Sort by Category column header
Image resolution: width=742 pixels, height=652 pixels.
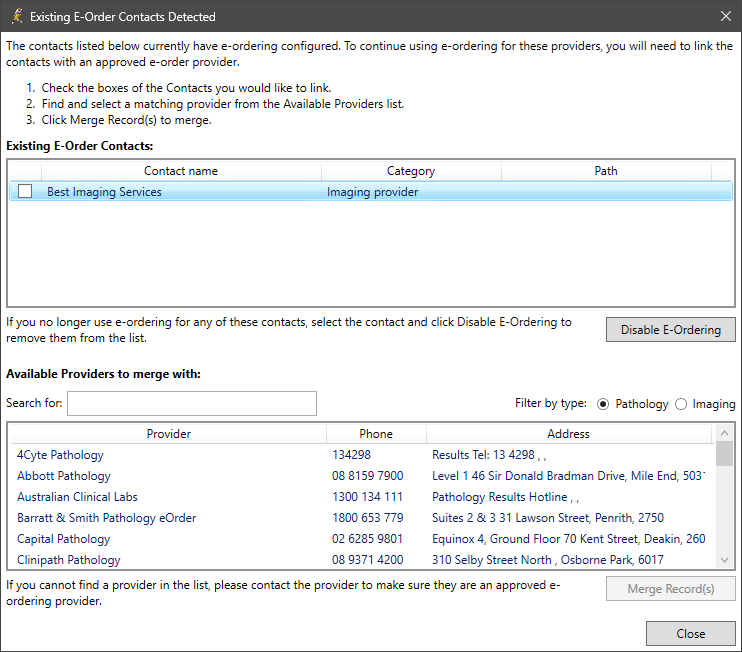(411, 171)
